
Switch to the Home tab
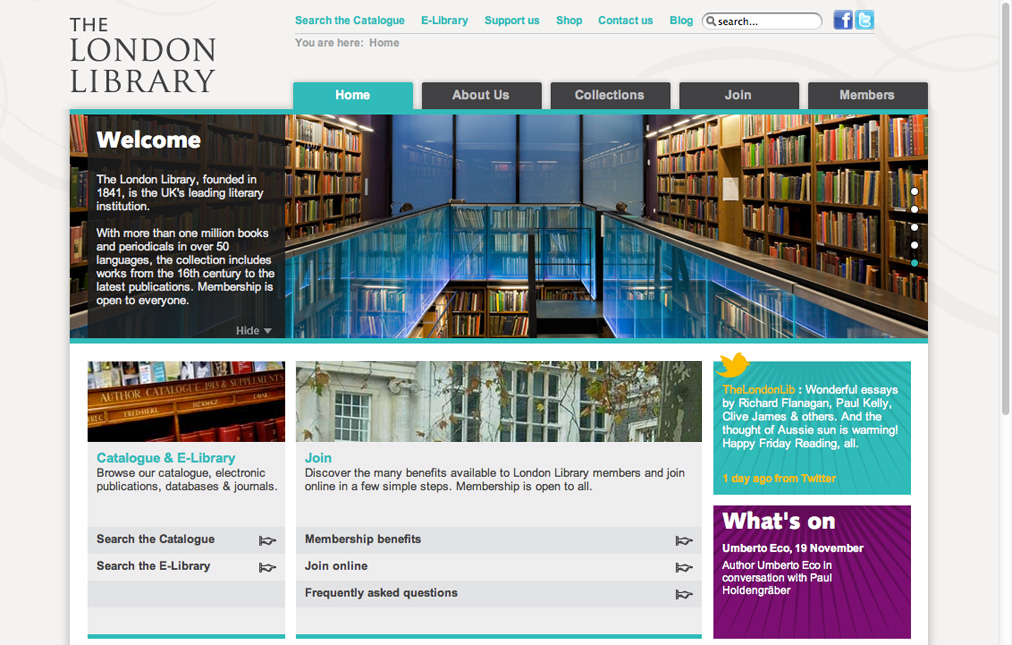tap(352, 96)
